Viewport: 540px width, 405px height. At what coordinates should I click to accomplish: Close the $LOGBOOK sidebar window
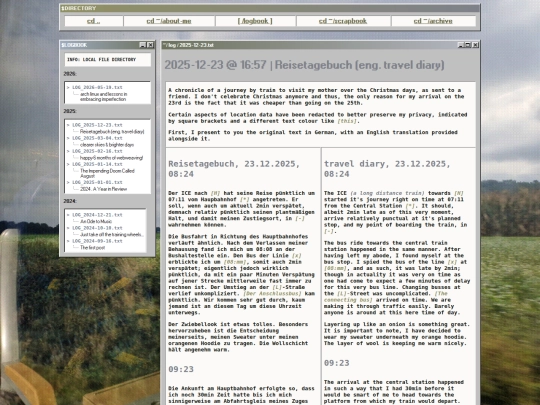pos(150,45)
